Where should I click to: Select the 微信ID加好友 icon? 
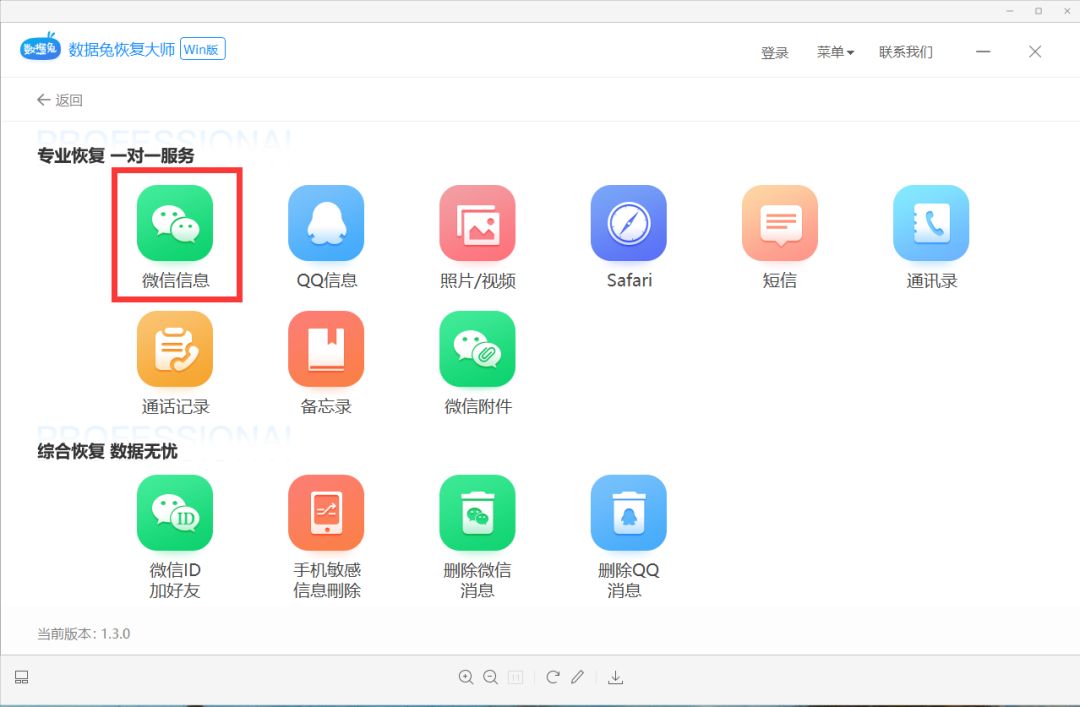click(175, 513)
